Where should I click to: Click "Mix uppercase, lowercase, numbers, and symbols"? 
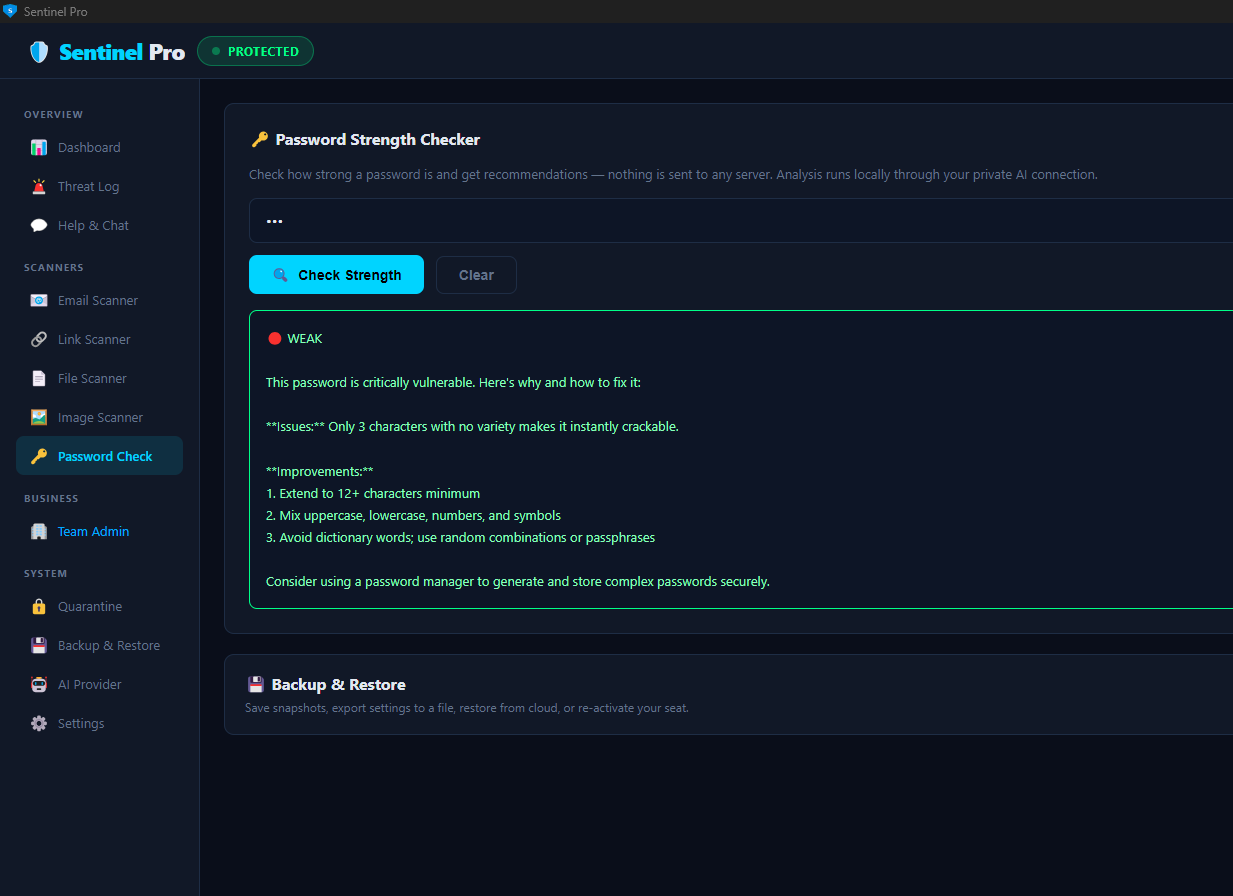[413, 516]
